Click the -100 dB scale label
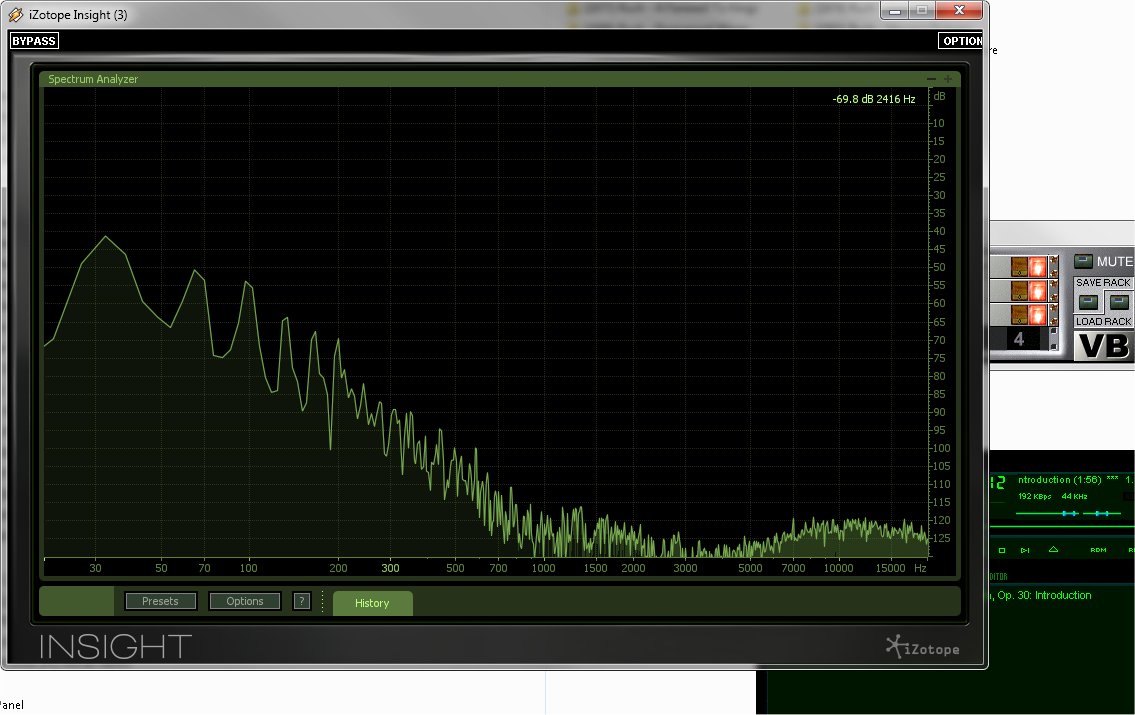The height and width of the screenshot is (715, 1135). pos(940,449)
